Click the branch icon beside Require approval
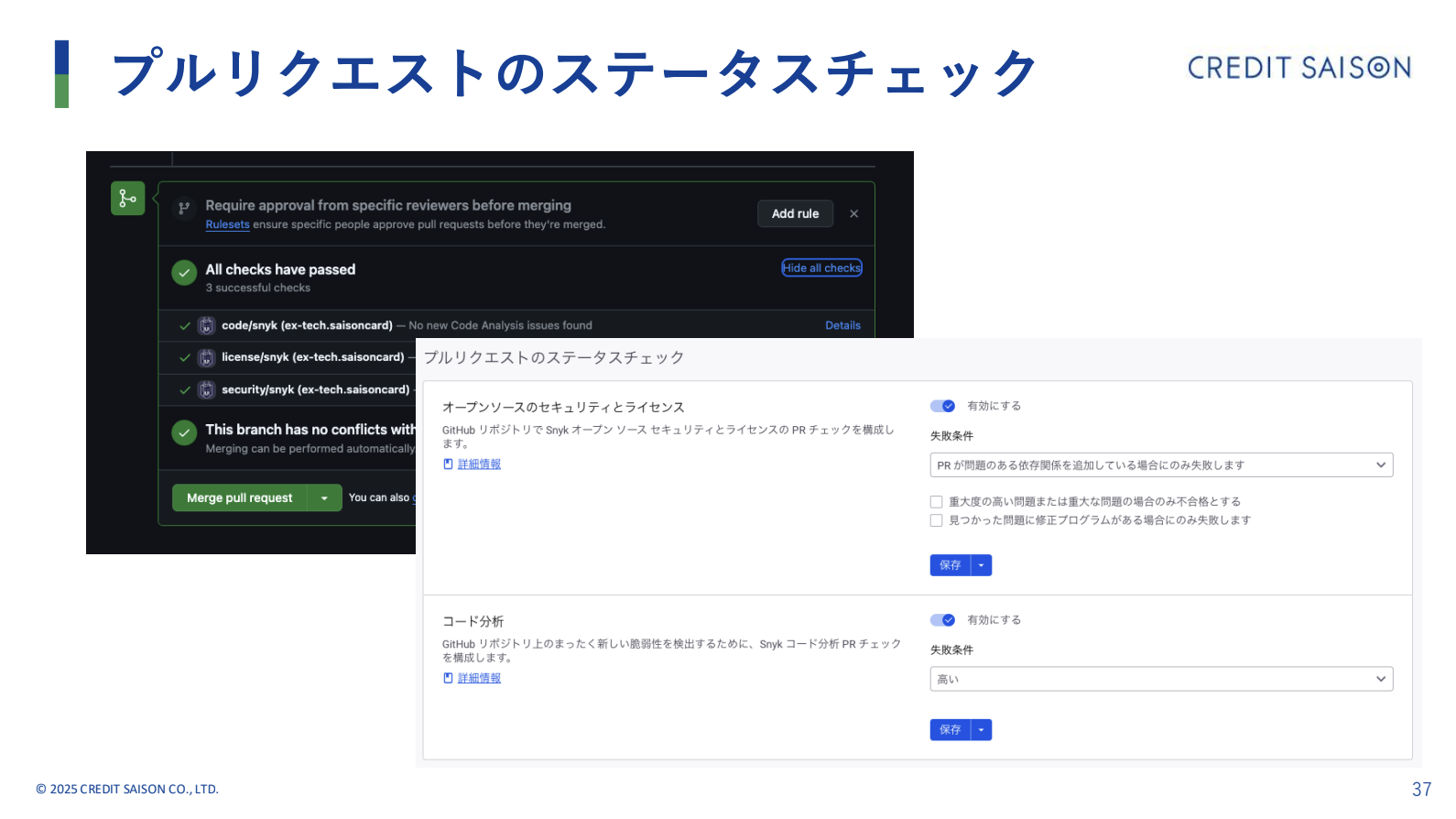This screenshot has width=1456, height=819. (184, 208)
